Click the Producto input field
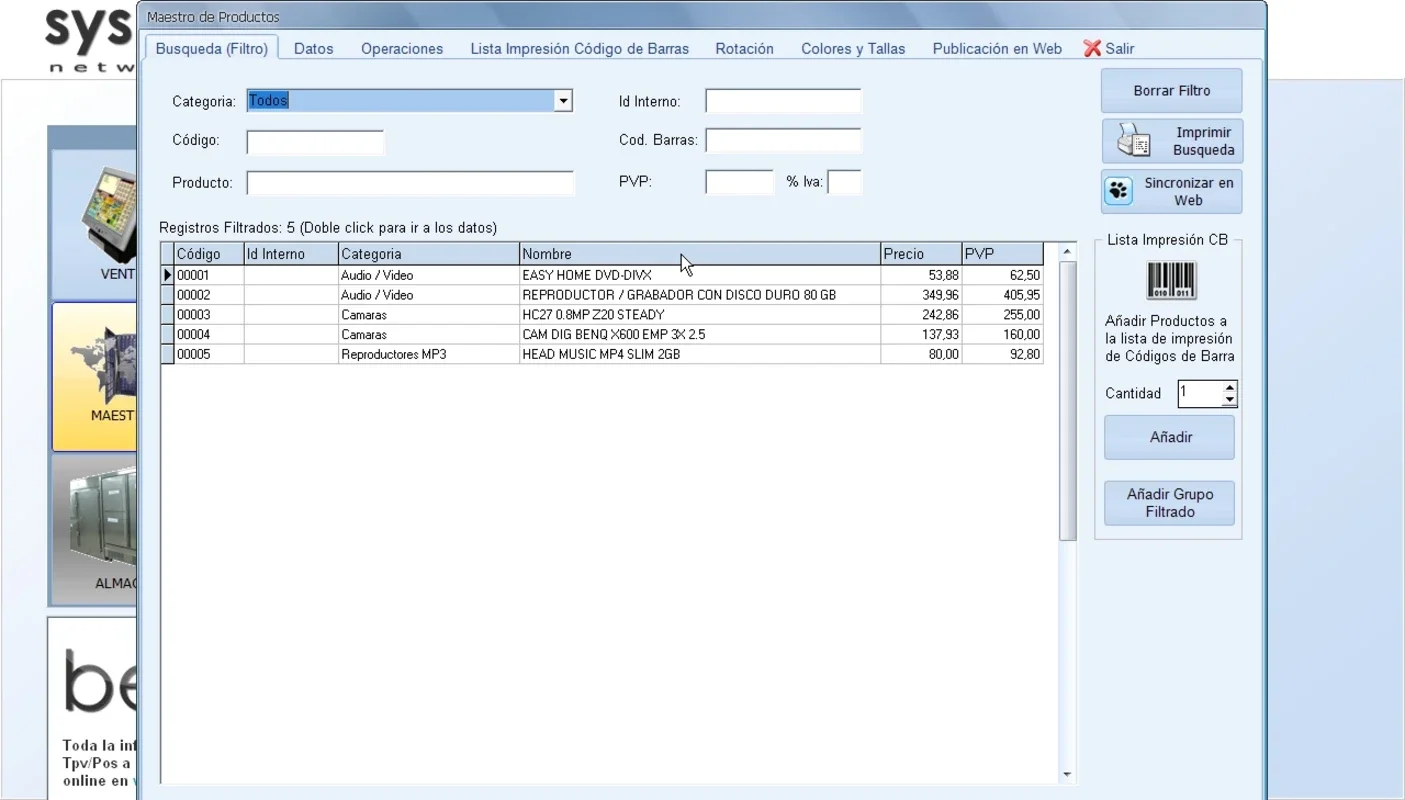This screenshot has width=1405, height=800. click(410, 183)
